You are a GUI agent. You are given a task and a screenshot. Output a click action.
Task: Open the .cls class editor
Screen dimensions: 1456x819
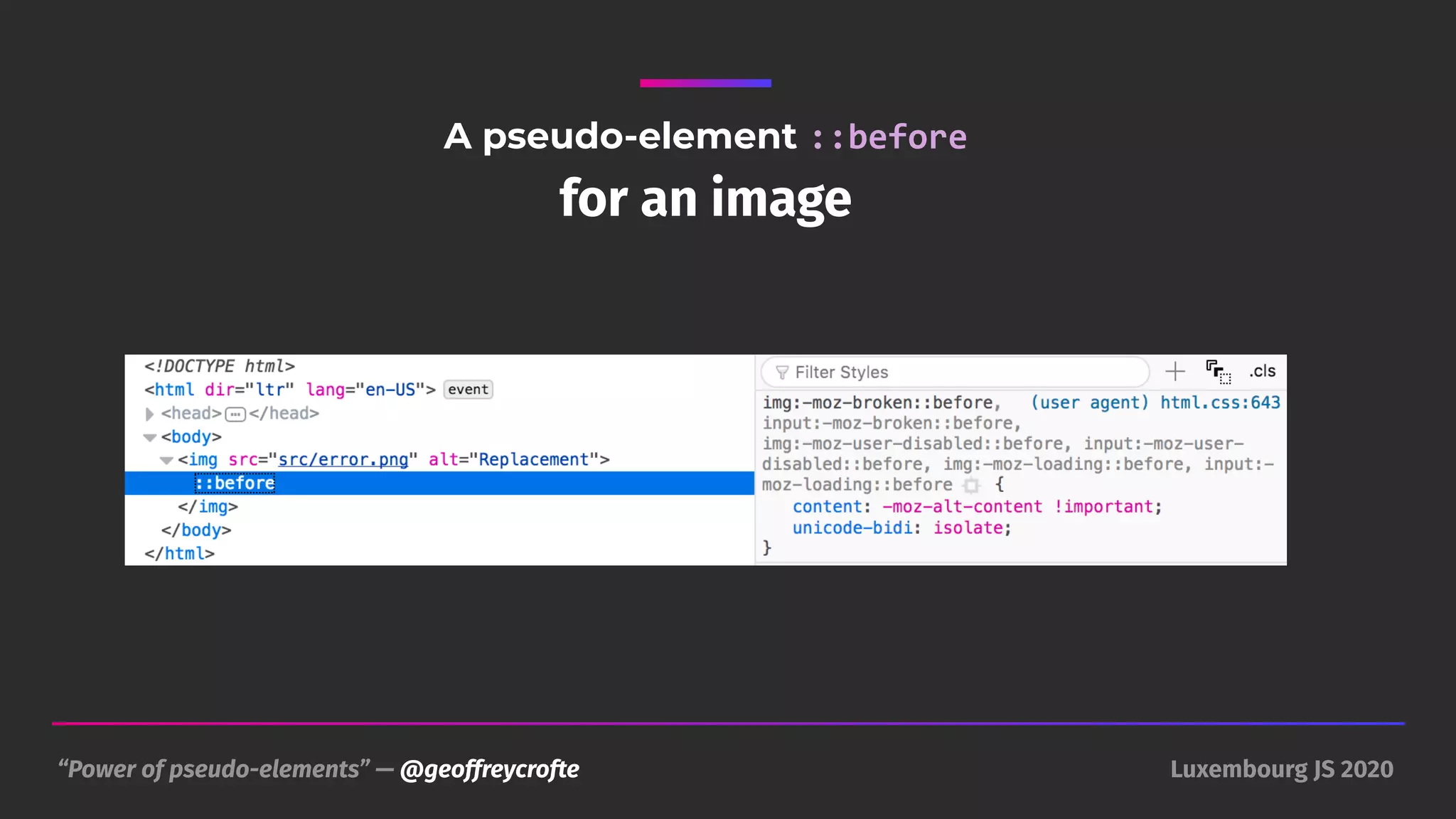1263,371
